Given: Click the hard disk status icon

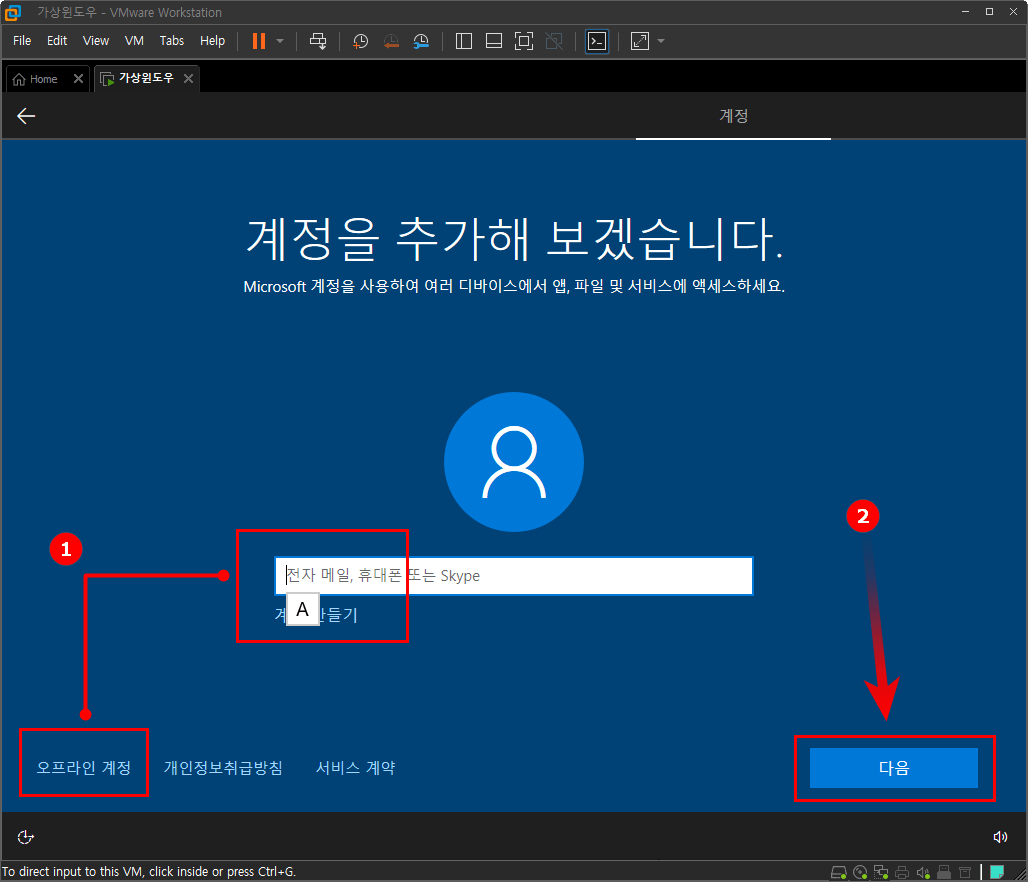Looking at the screenshot, I should [839, 872].
